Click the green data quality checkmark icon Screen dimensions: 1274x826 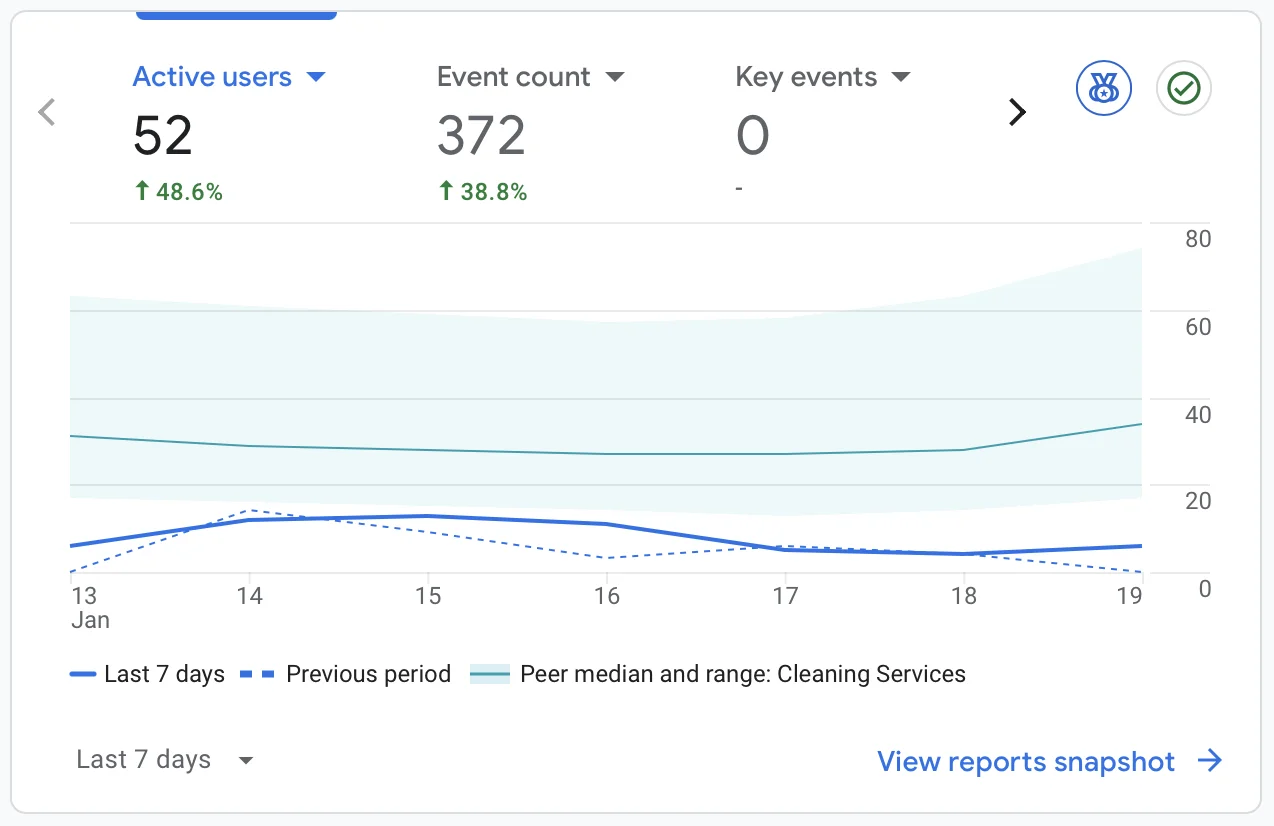pos(1183,88)
